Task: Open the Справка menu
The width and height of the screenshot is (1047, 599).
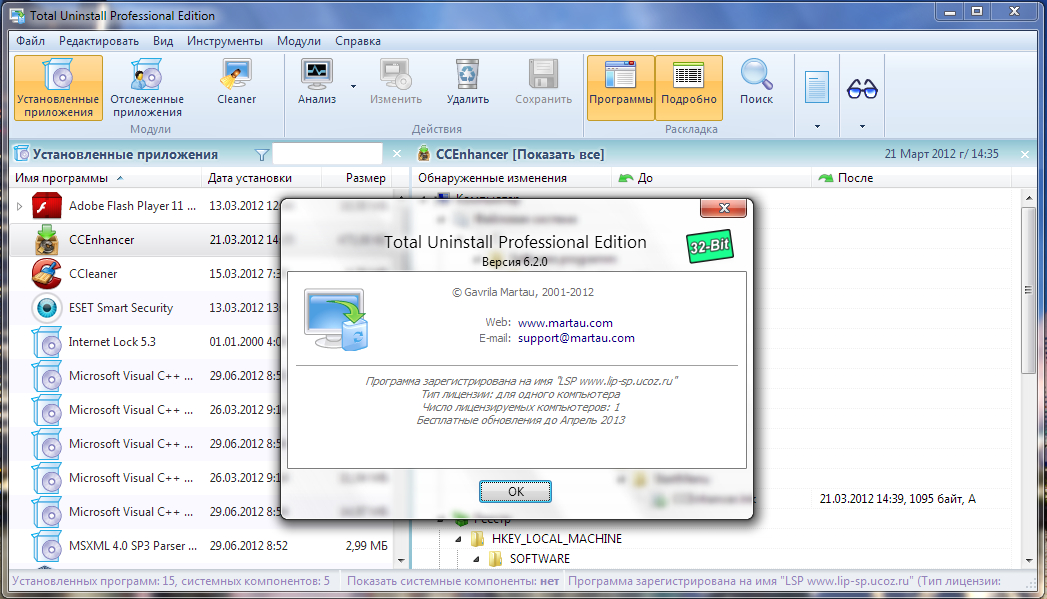Action: tap(358, 41)
